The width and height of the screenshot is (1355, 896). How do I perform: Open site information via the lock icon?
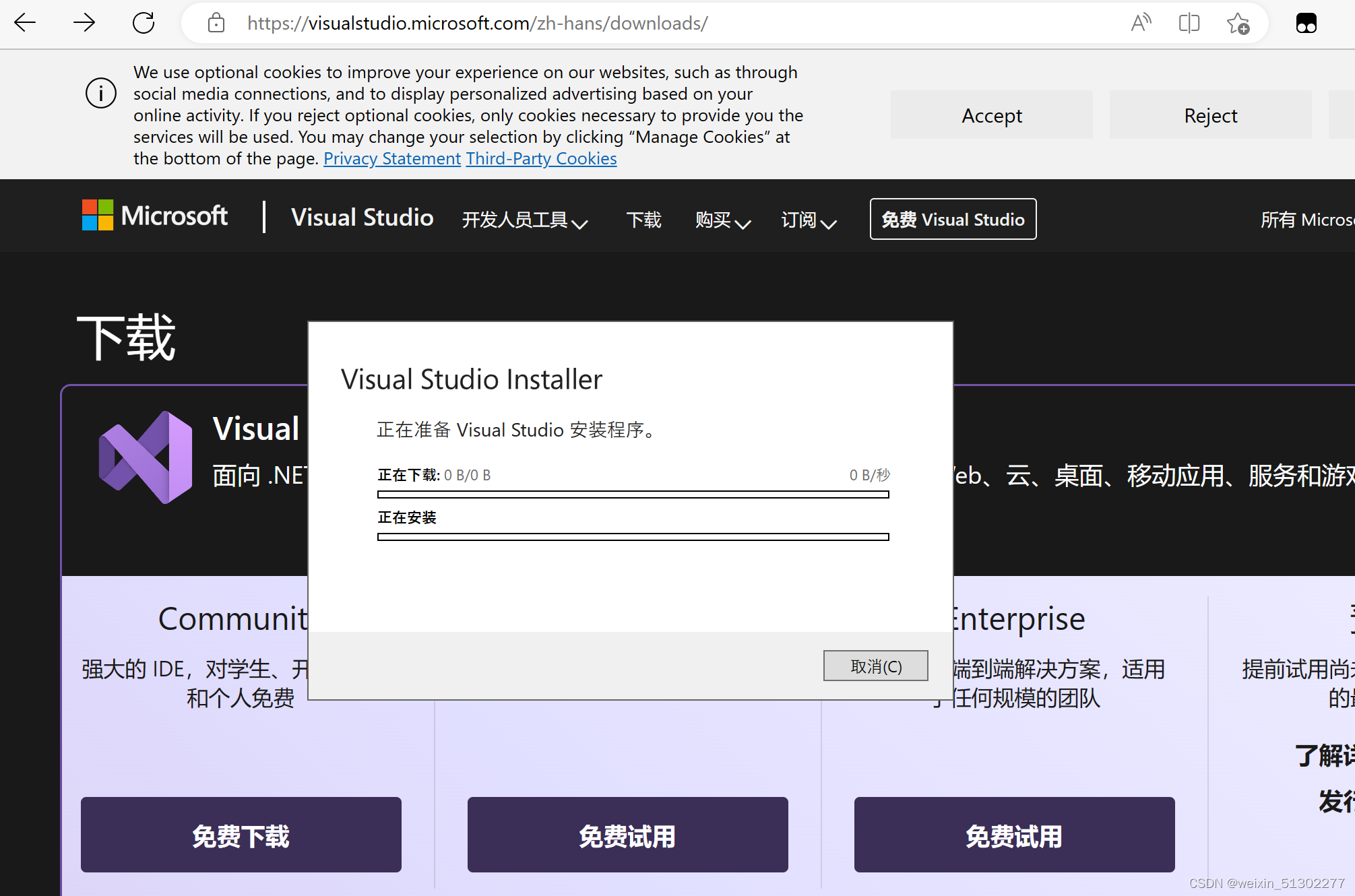pyautogui.click(x=216, y=22)
